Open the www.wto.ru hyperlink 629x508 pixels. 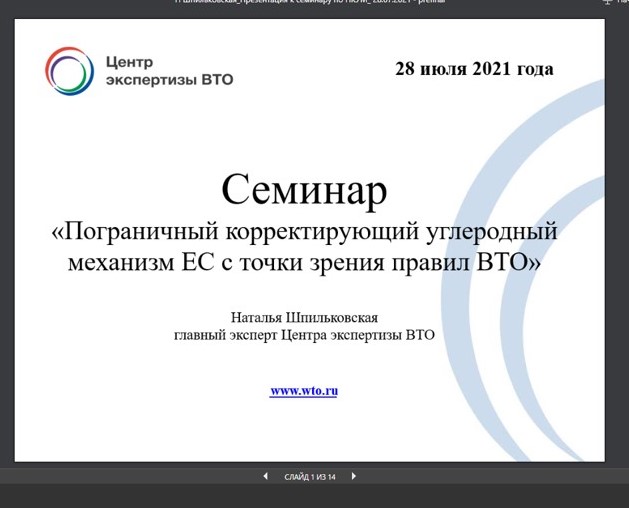304,390
